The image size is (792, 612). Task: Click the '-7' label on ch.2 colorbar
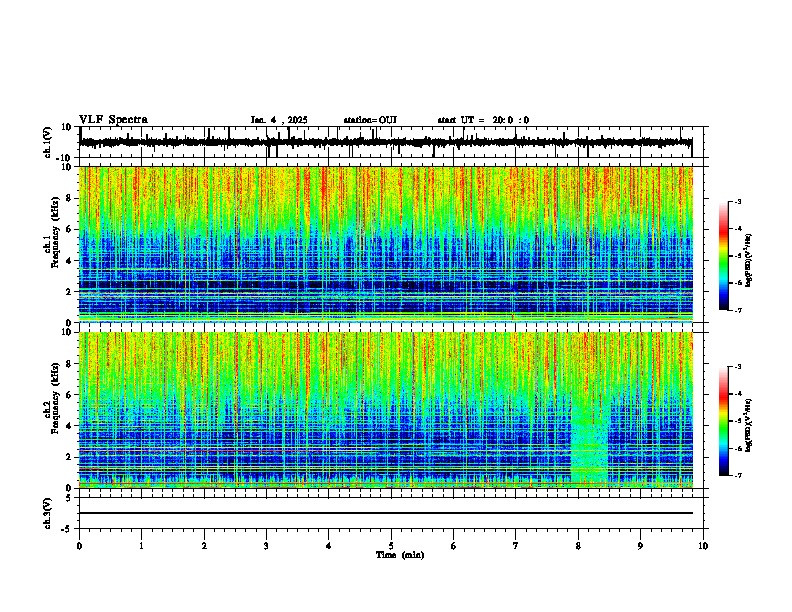click(x=737, y=476)
